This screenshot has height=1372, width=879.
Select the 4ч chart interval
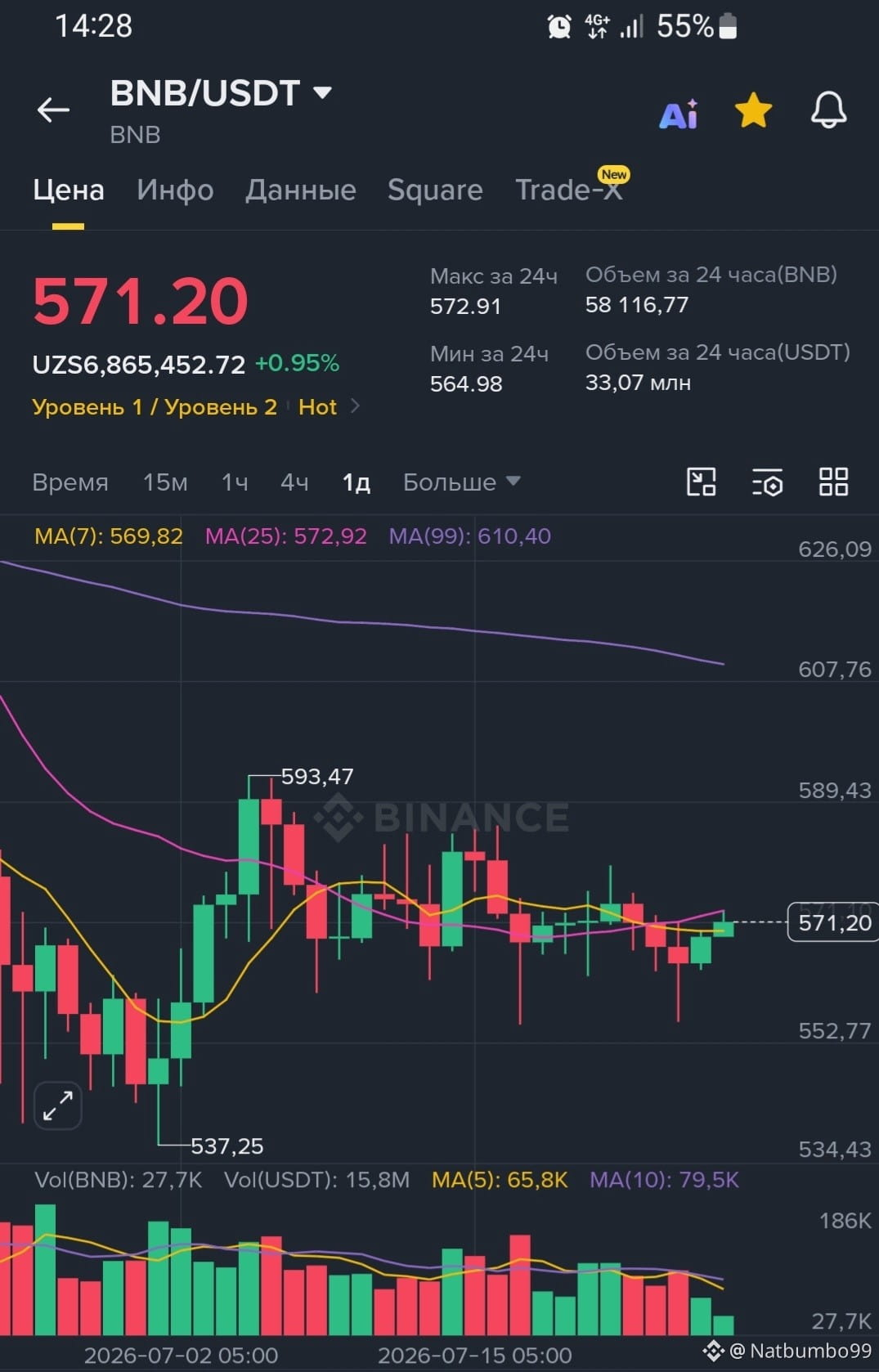[294, 482]
